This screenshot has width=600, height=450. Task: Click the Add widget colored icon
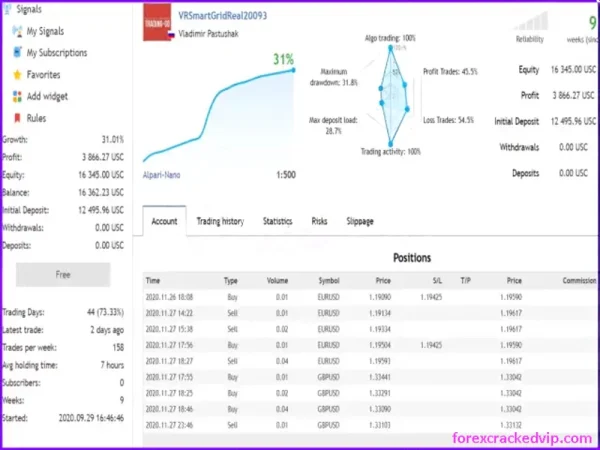click(x=17, y=96)
